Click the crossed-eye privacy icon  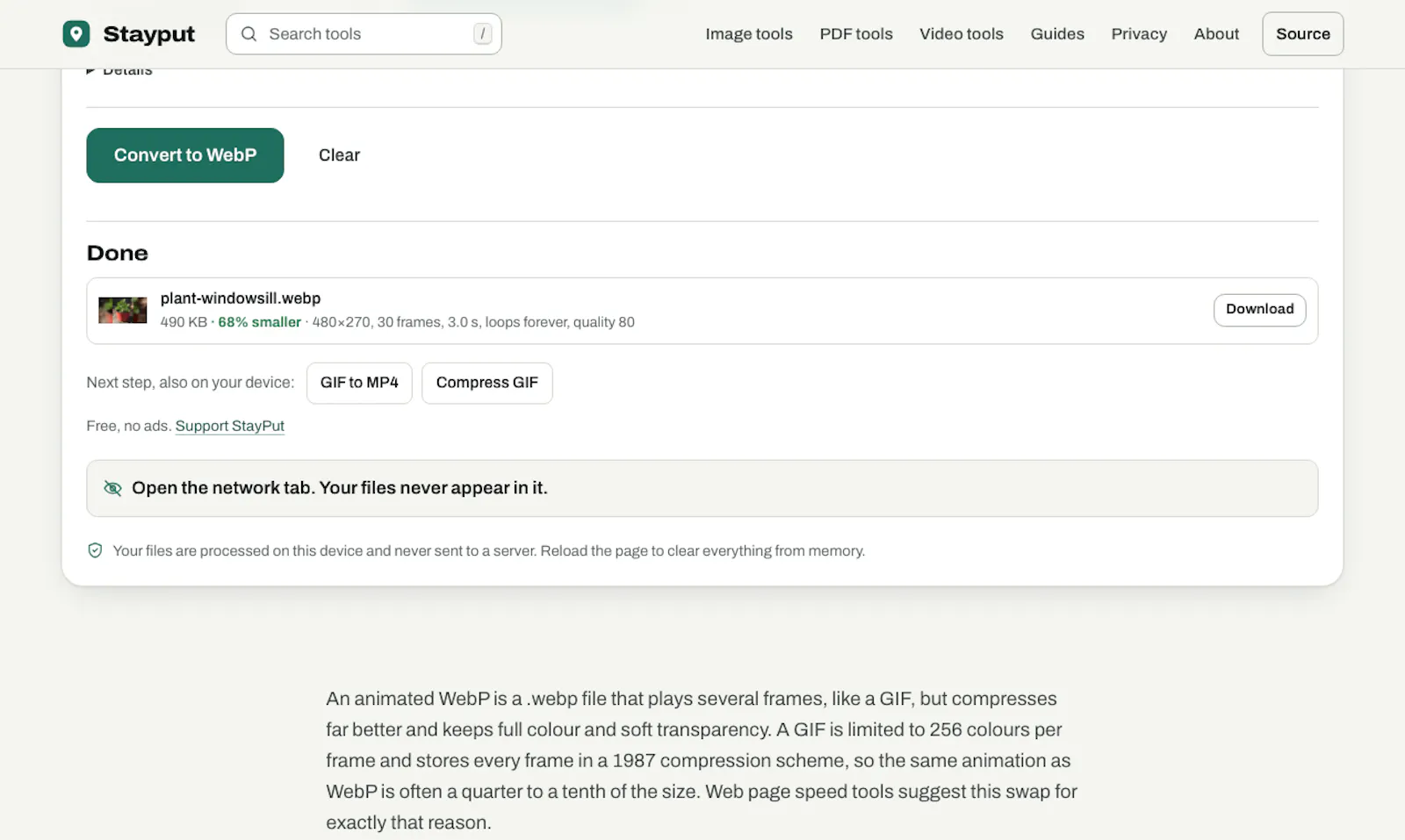click(112, 488)
